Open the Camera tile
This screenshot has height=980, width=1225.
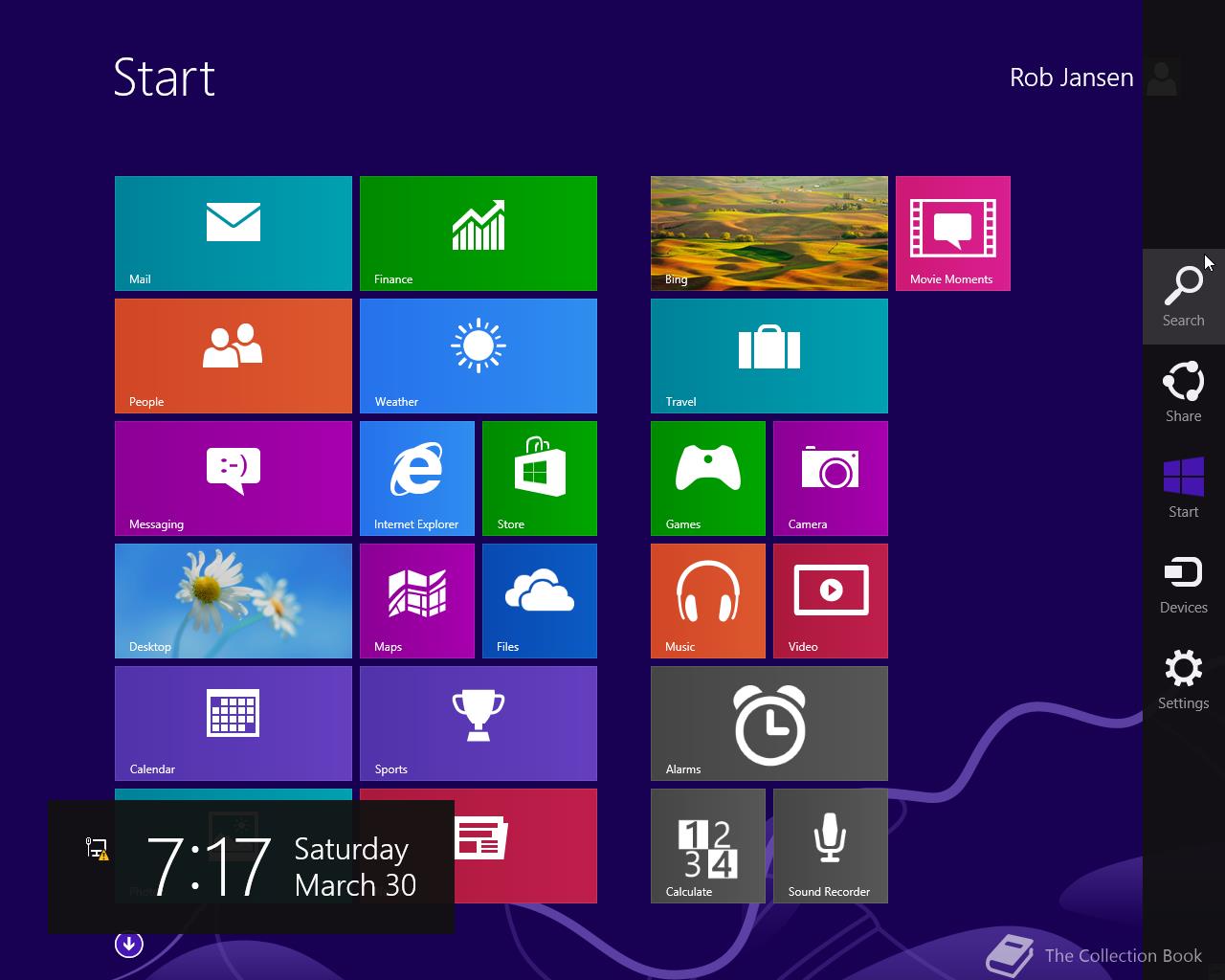(831, 479)
